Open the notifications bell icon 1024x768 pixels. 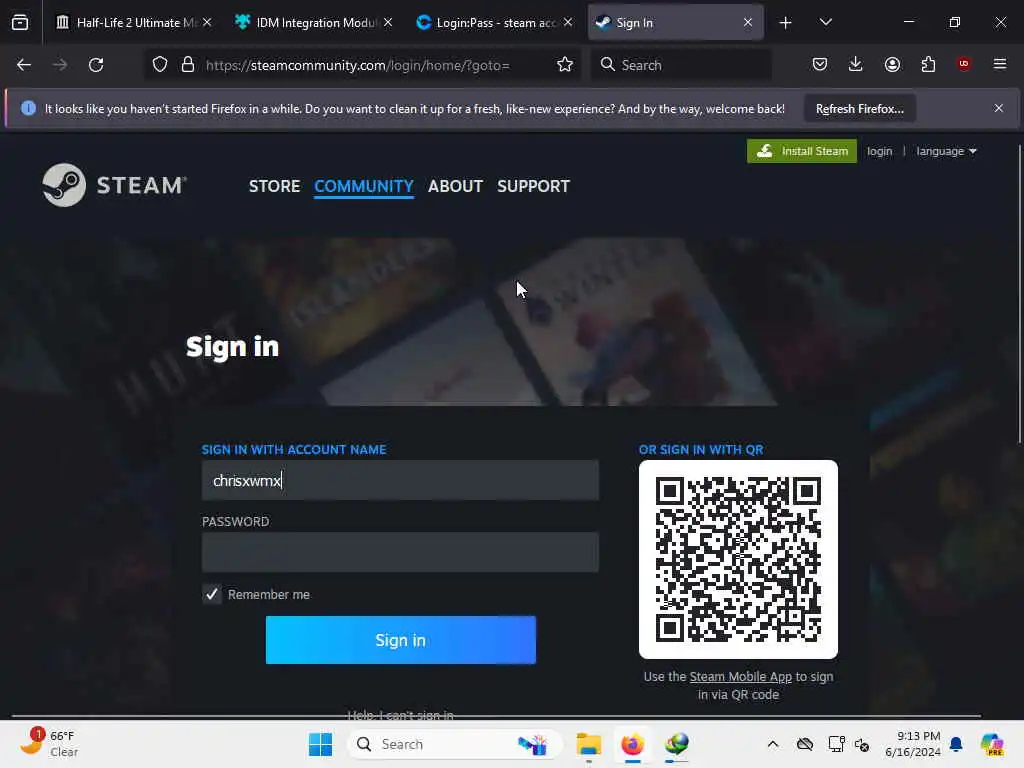(956, 744)
